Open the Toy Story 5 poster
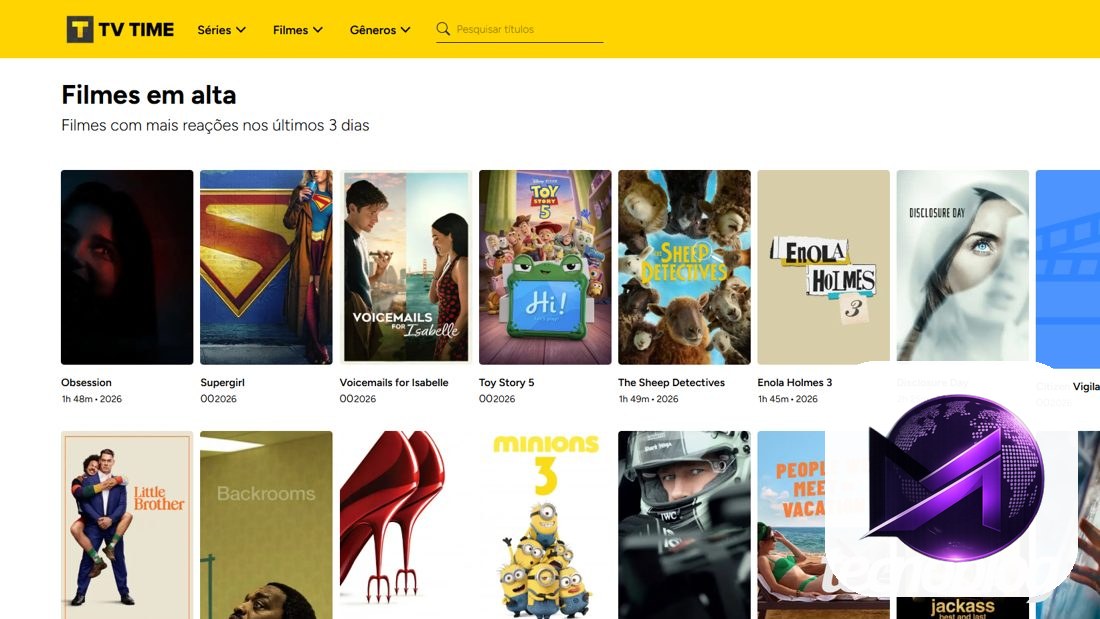Viewport: 1100px width, 619px height. tap(545, 267)
